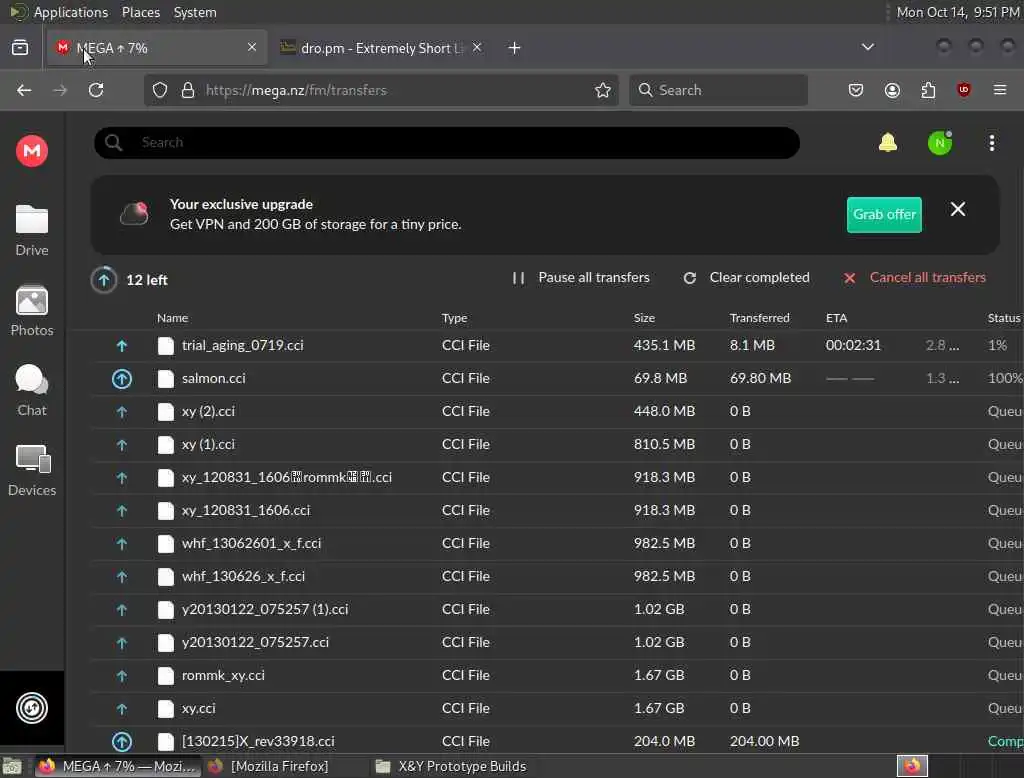Viewport: 1024px width, 778px height.
Task: Bookmark this page with the star
Action: [x=602, y=90]
